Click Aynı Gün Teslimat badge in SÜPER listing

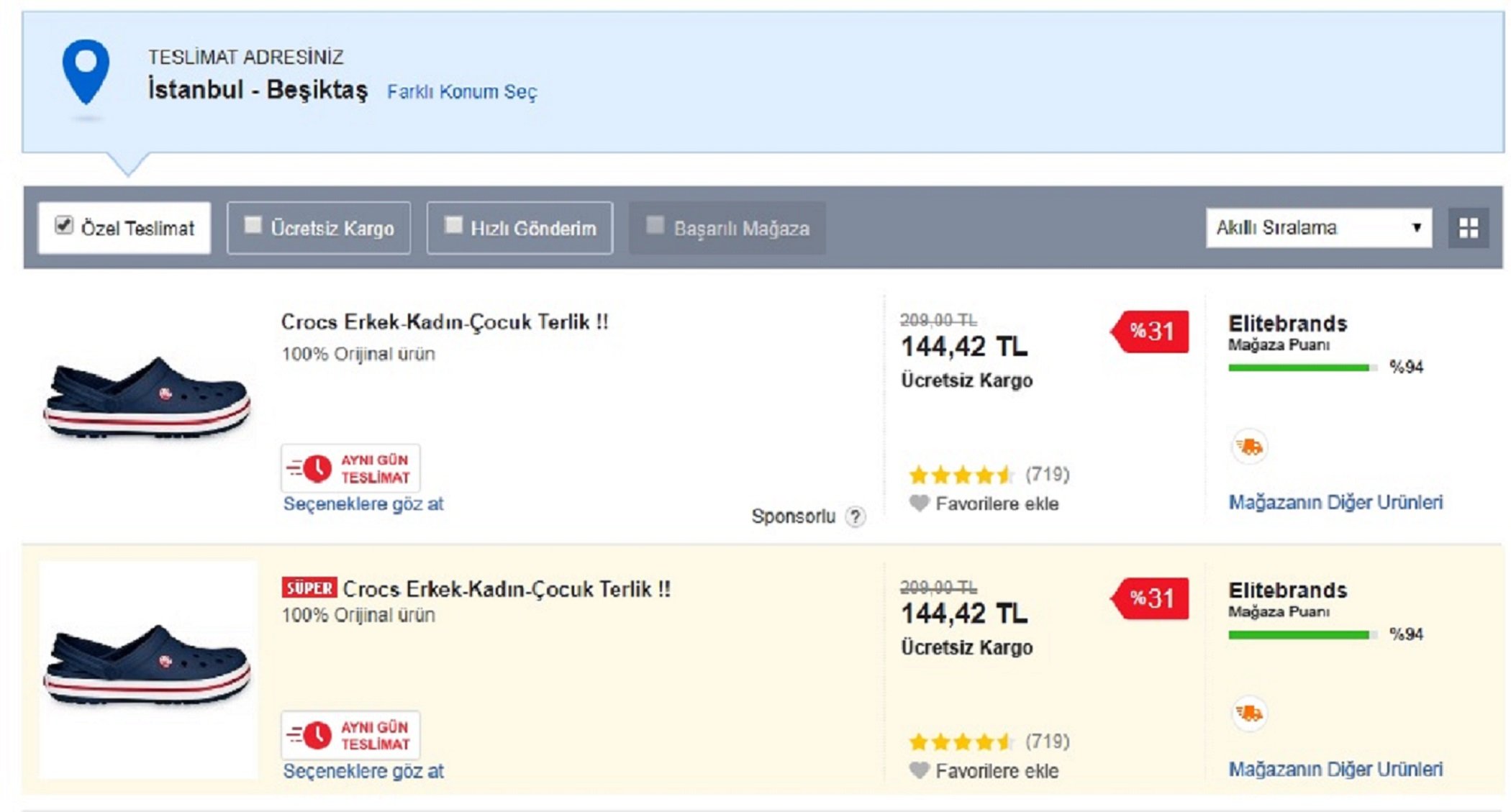tap(350, 735)
